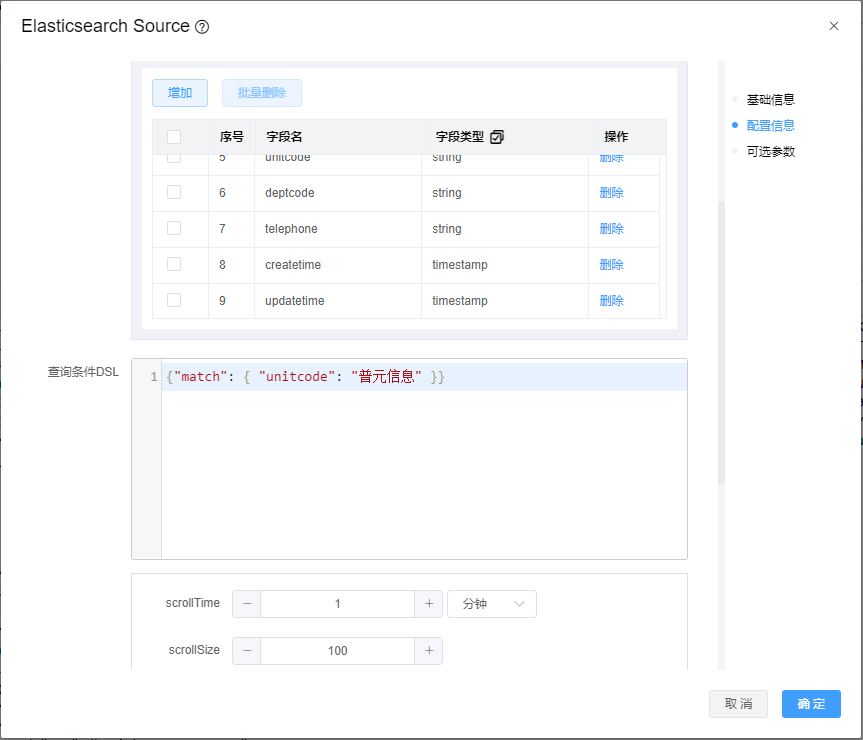Click the 增加 button to add field
This screenshot has width=863, height=740.
(180, 93)
